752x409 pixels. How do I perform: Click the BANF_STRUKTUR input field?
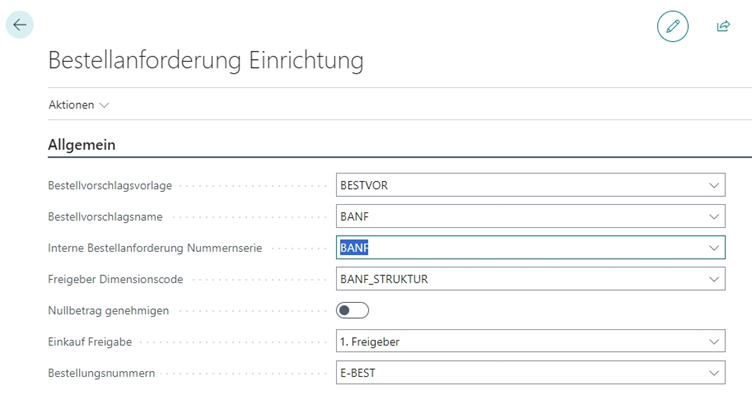(x=520, y=279)
